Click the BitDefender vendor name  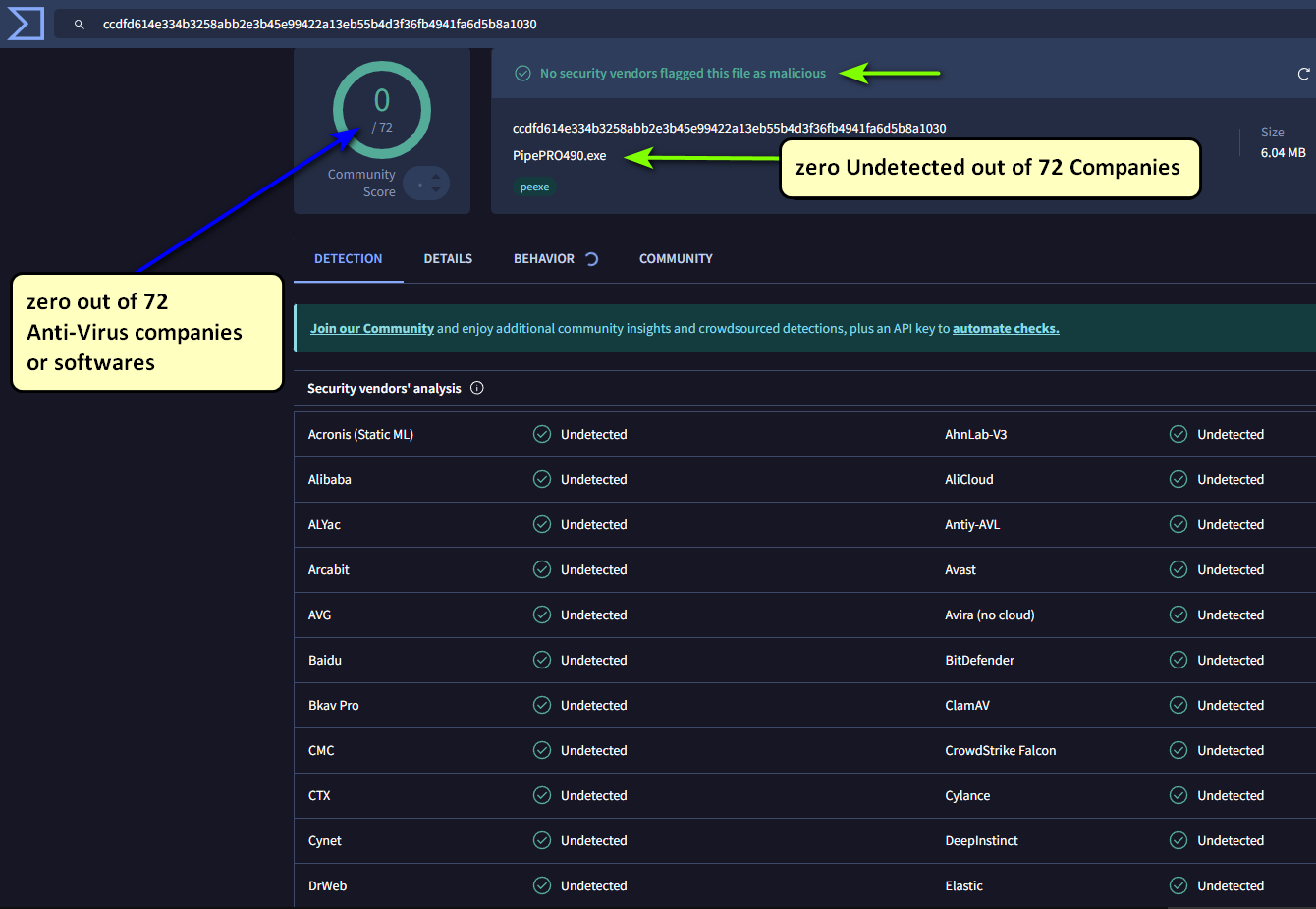(x=980, y=660)
